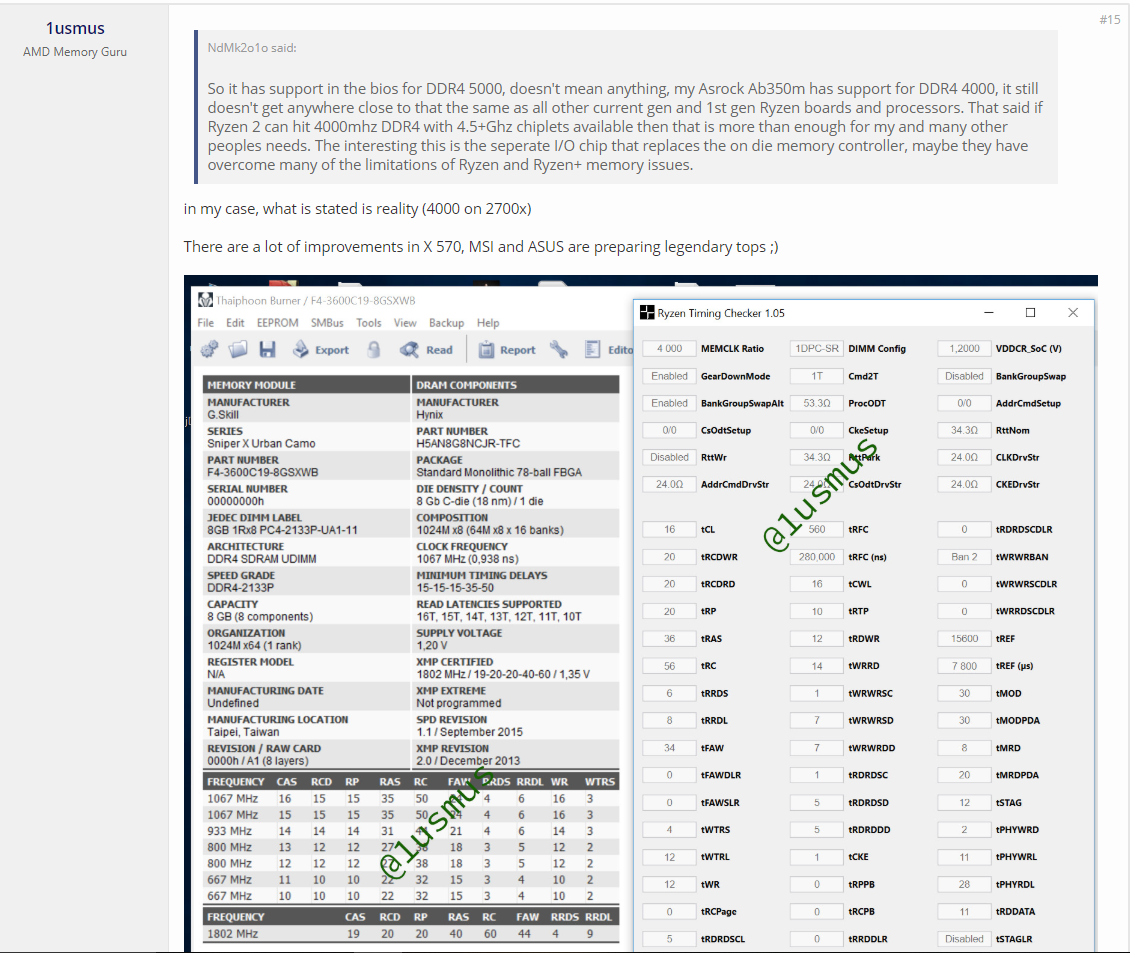Click the 'Sniper X Urban Camo' series text
Screen dimensions: 1130x953
click(261, 443)
